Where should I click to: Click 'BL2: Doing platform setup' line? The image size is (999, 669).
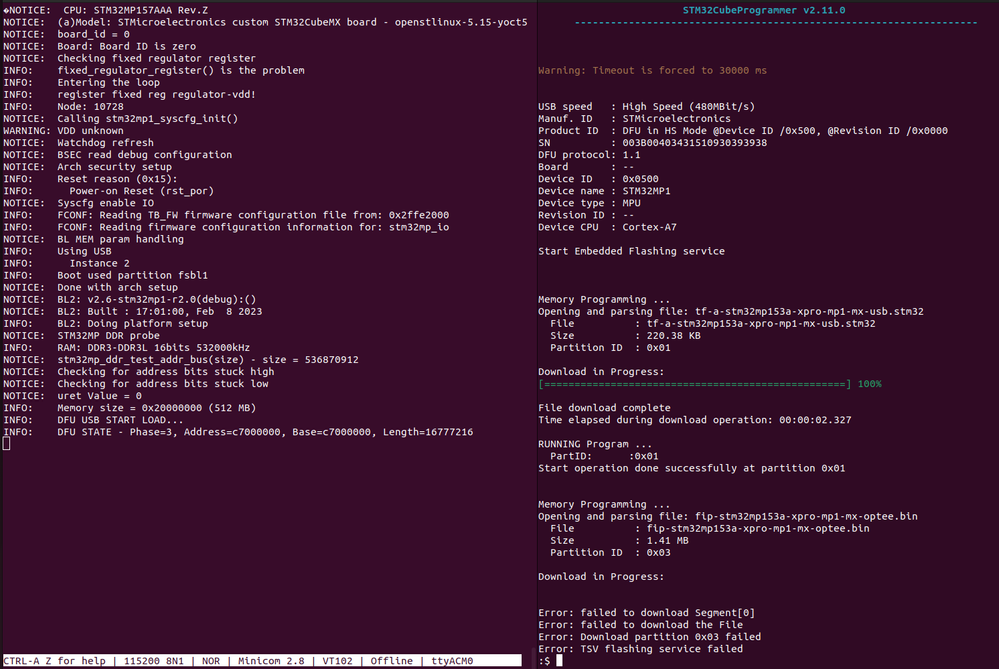(105, 324)
